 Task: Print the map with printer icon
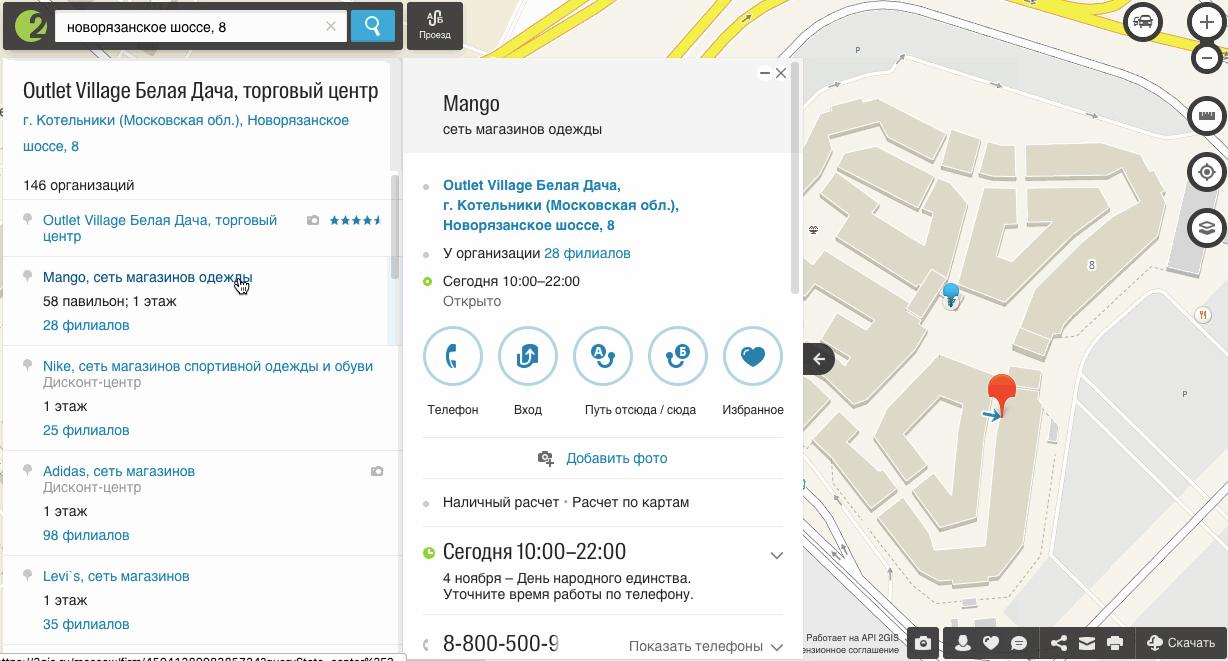pos(1115,643)
